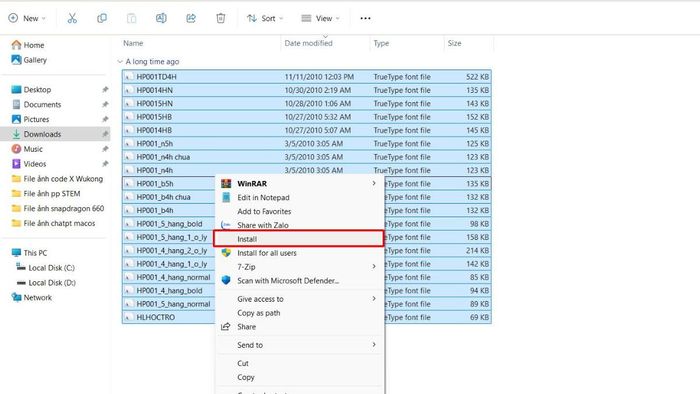700x394 pixels.
Task: Choose Share in the context menu
Action: point(300,327)
